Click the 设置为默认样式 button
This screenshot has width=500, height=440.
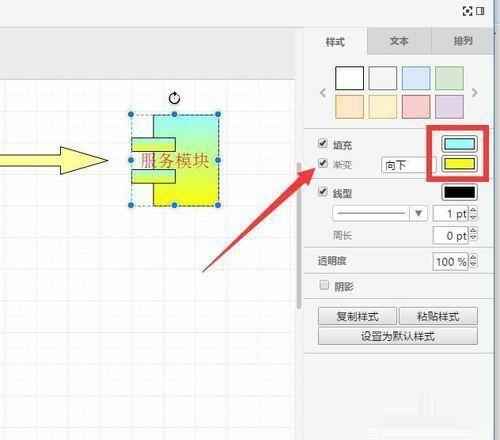point(398,336)
